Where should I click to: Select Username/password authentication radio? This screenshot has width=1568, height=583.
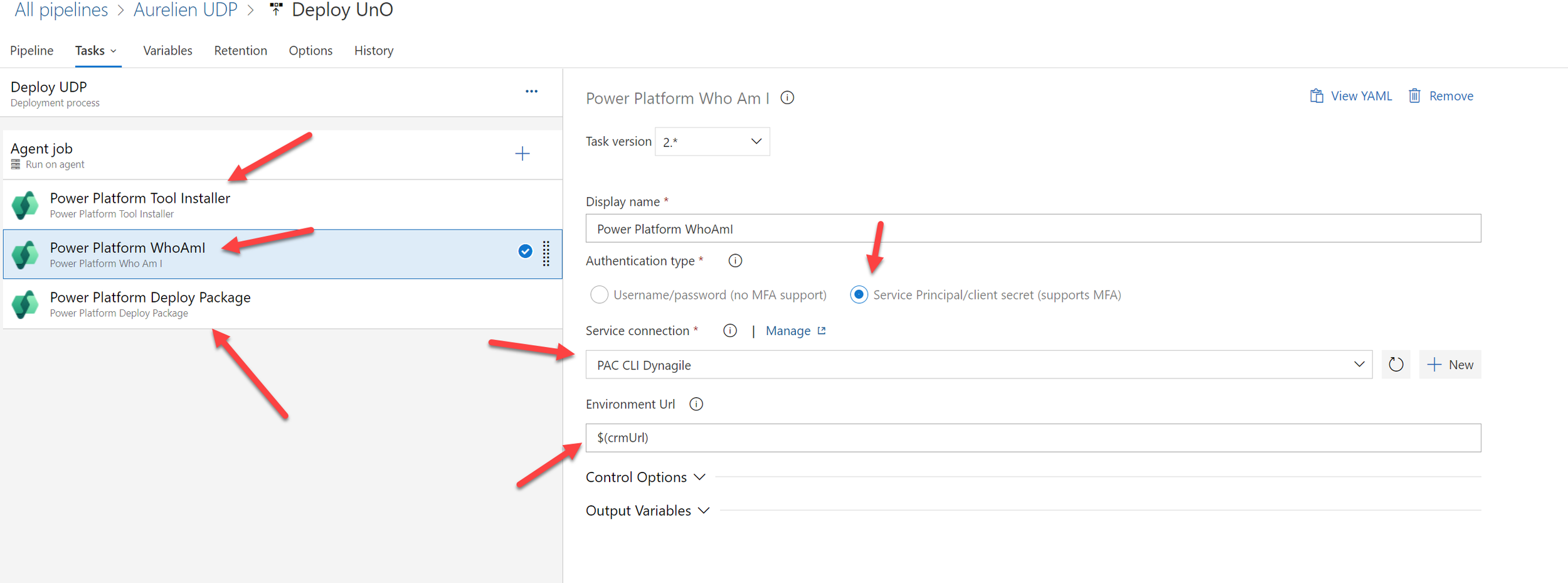point(599,294)
